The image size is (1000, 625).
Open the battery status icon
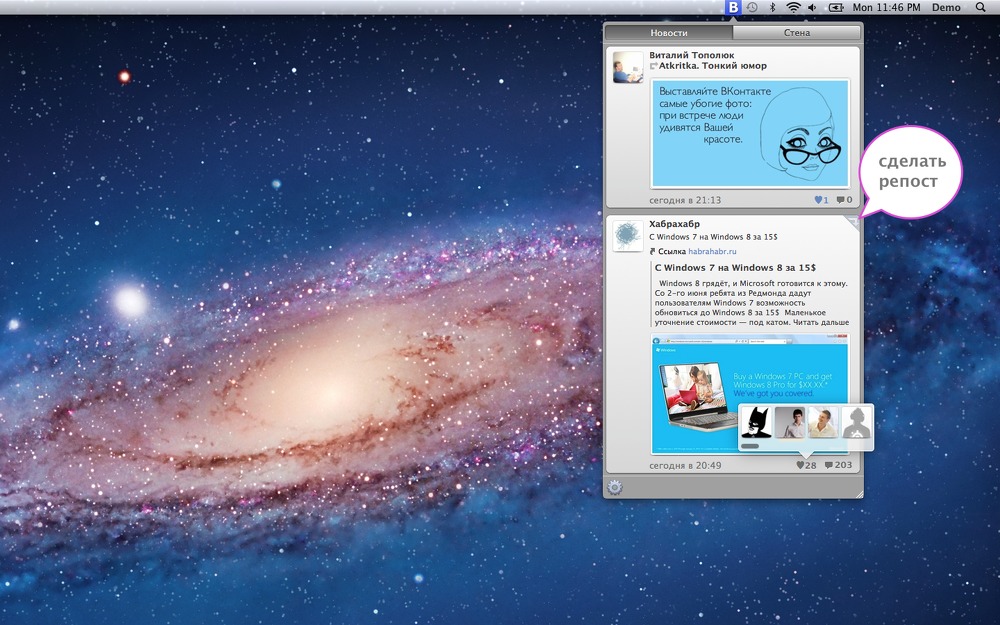tap(836, 8)
